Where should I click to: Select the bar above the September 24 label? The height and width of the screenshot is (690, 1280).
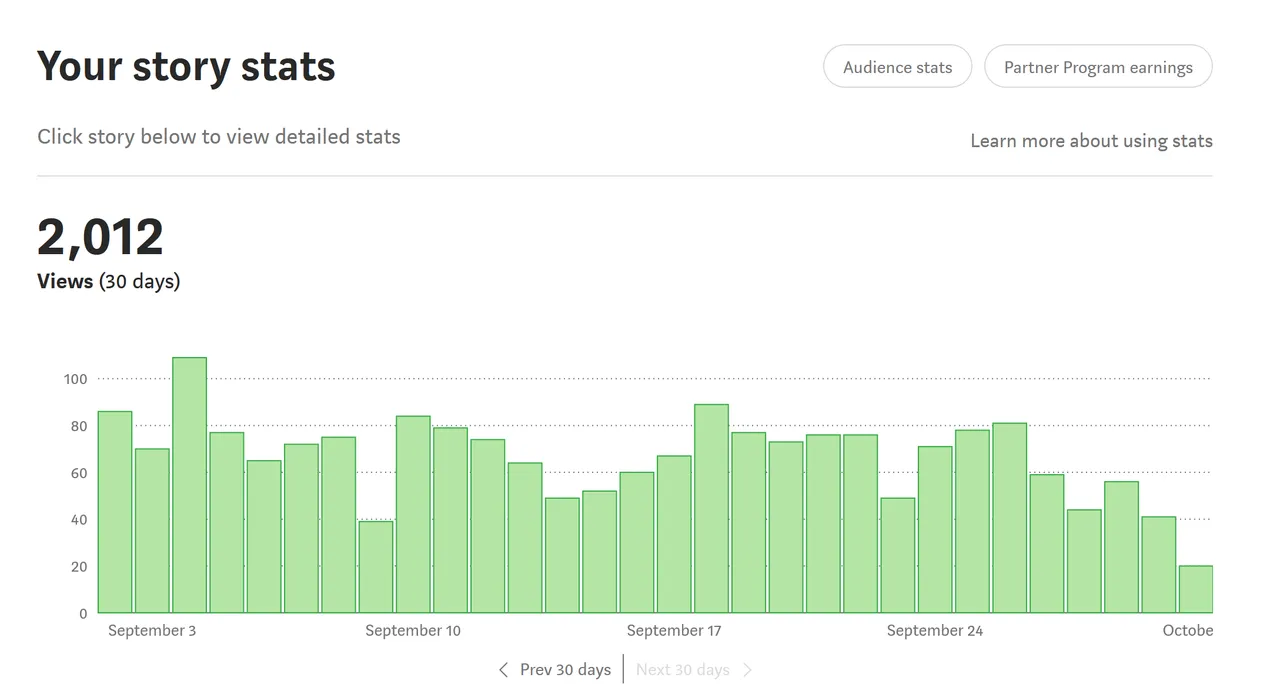[935, 529]
